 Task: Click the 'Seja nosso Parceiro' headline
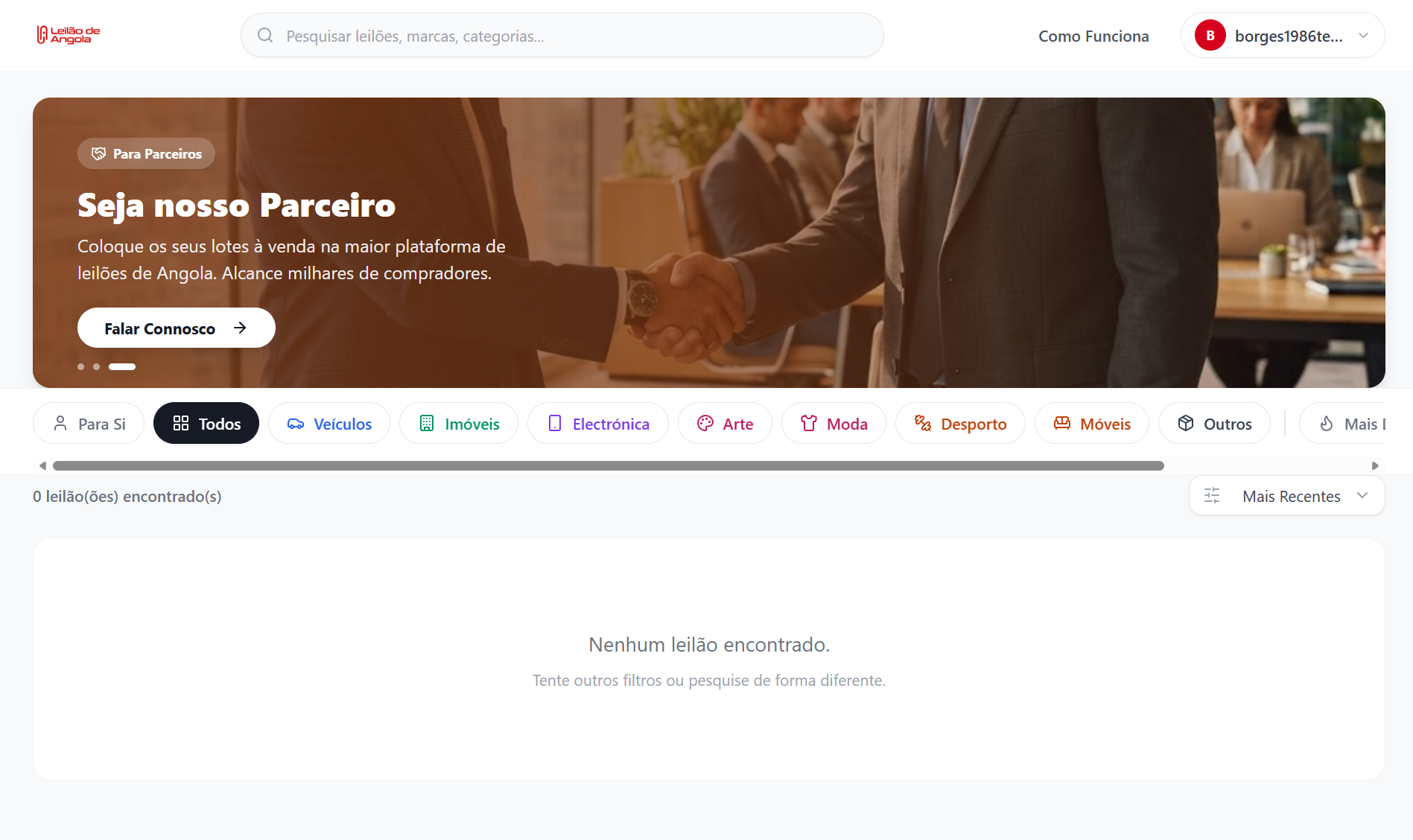pos(237,206)
